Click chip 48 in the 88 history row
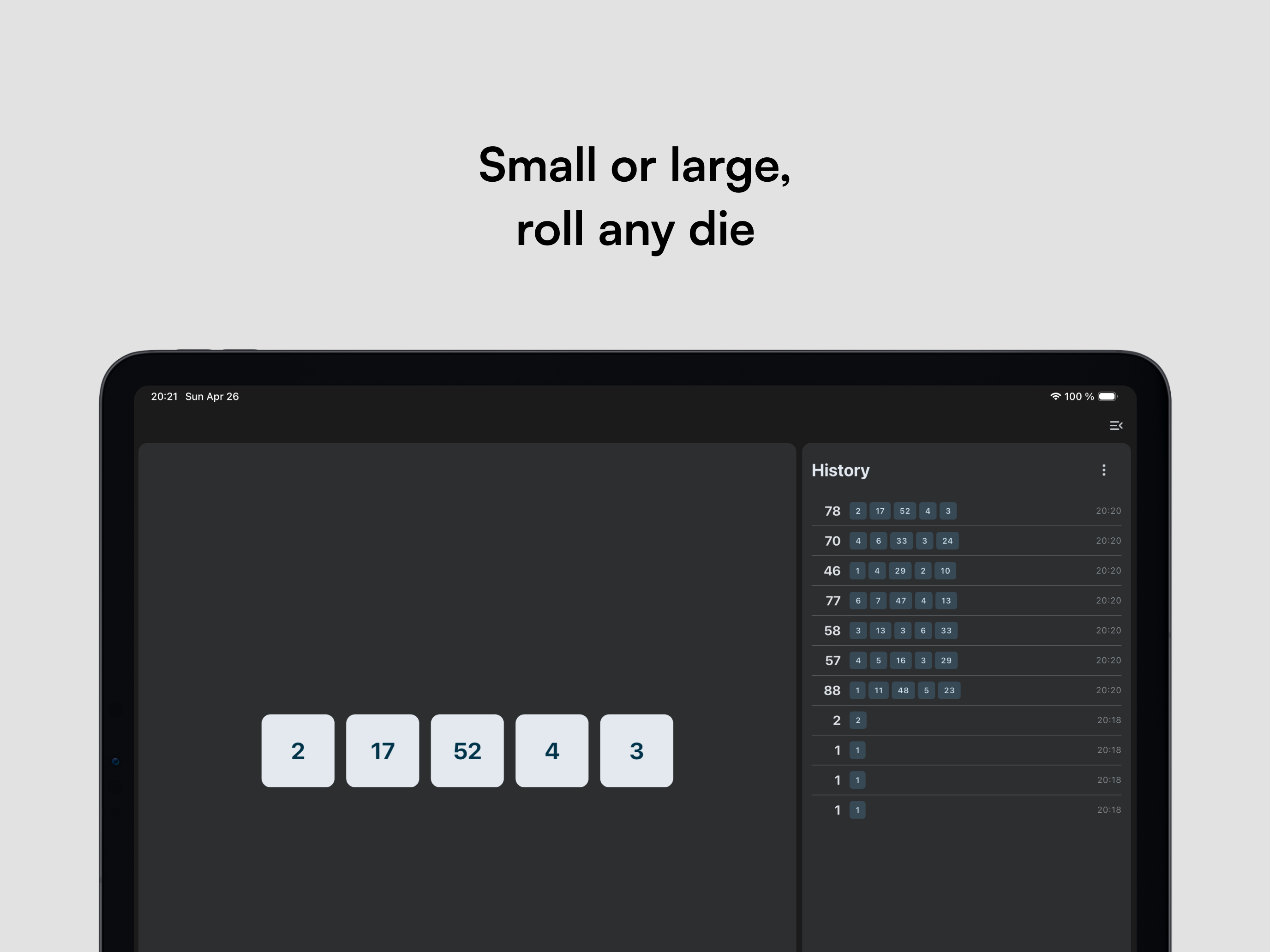1270x952 pixels. pyautogui.click(x=903, y=690)
